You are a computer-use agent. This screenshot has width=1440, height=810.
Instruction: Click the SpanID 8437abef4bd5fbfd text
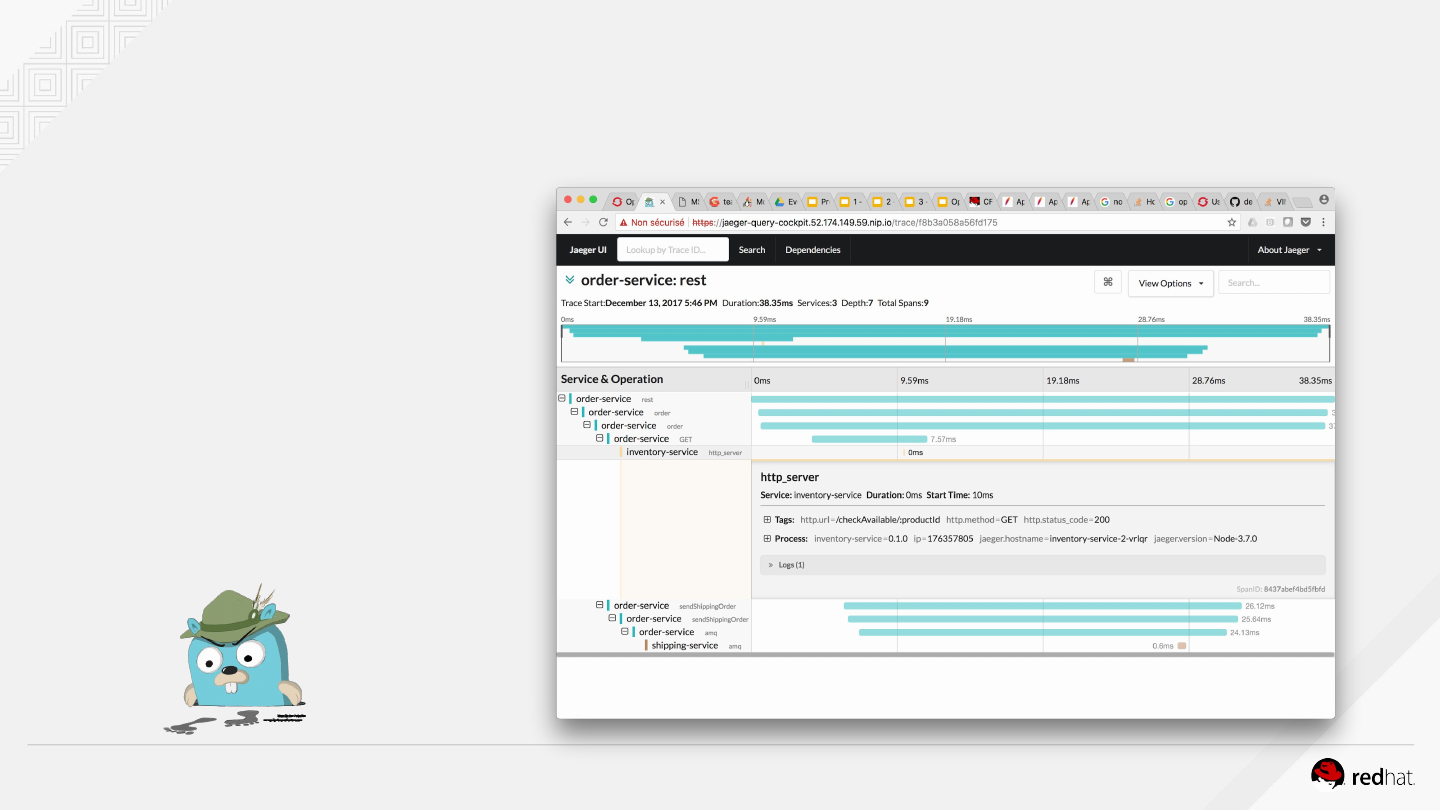click(x=1281, y=590)
